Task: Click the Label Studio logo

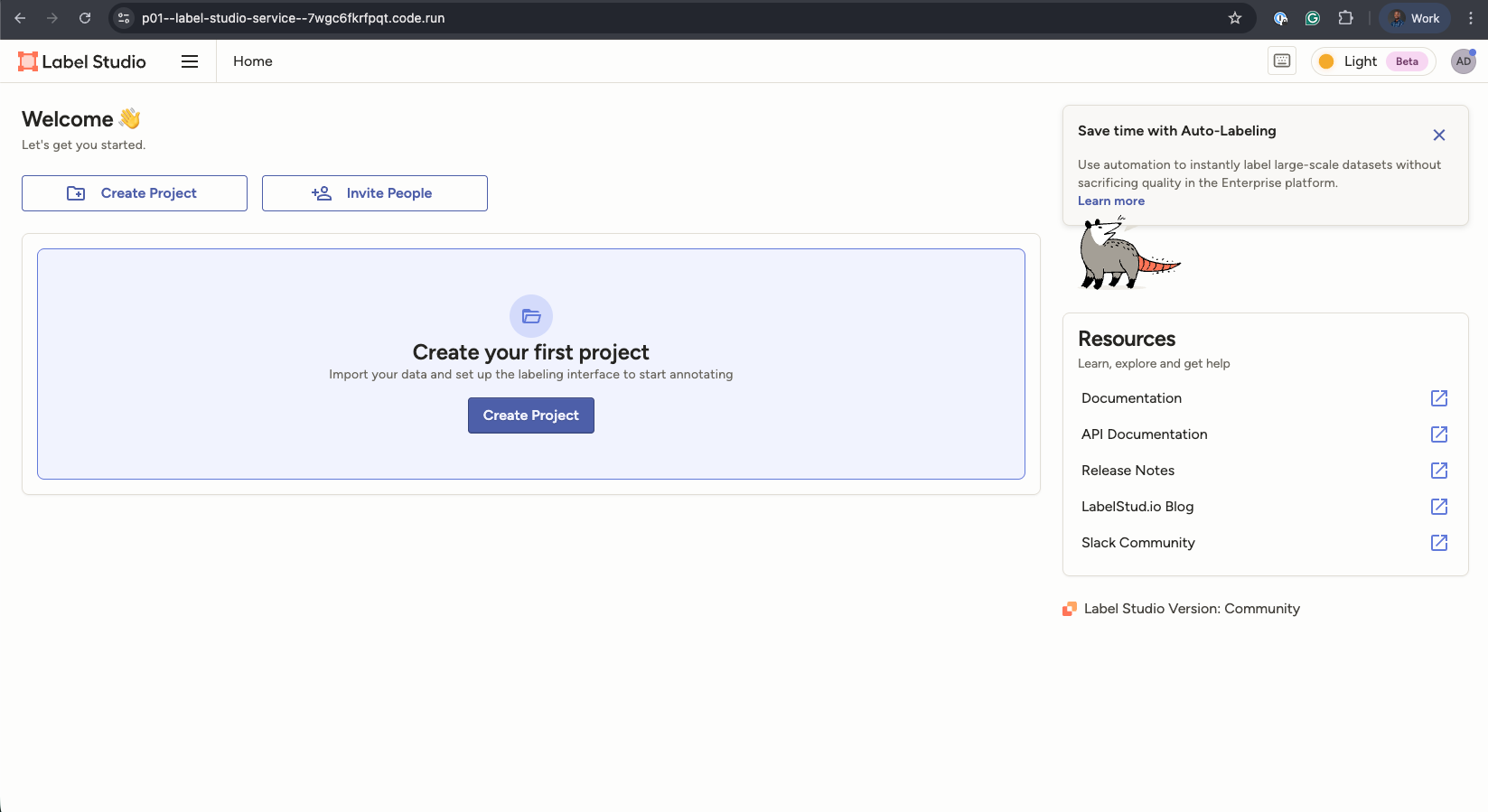Action: [x=82, y=61]
